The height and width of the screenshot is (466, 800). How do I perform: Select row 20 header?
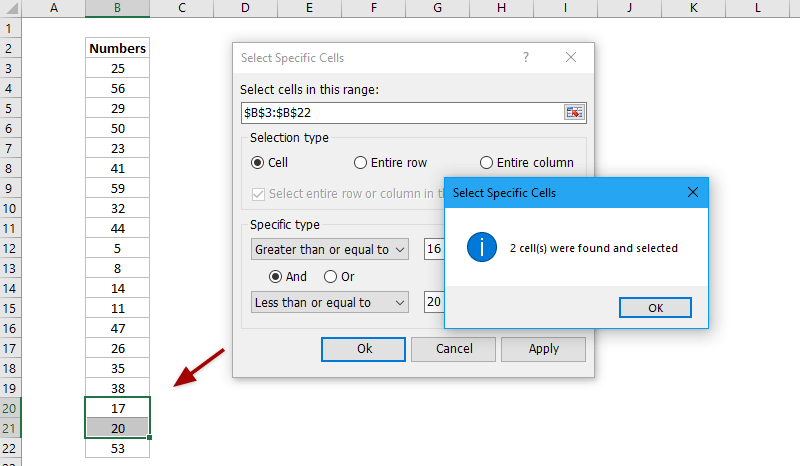[x=10, y=408]
